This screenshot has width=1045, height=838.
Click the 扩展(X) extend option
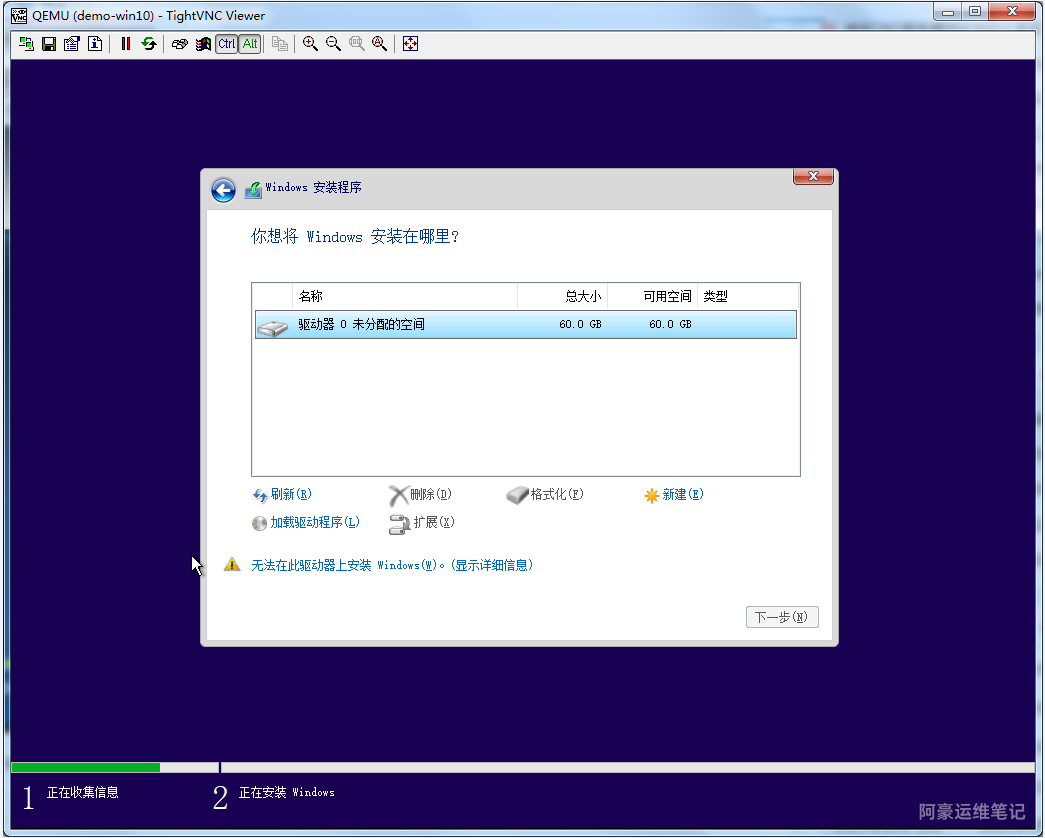[x=434, y=522]
